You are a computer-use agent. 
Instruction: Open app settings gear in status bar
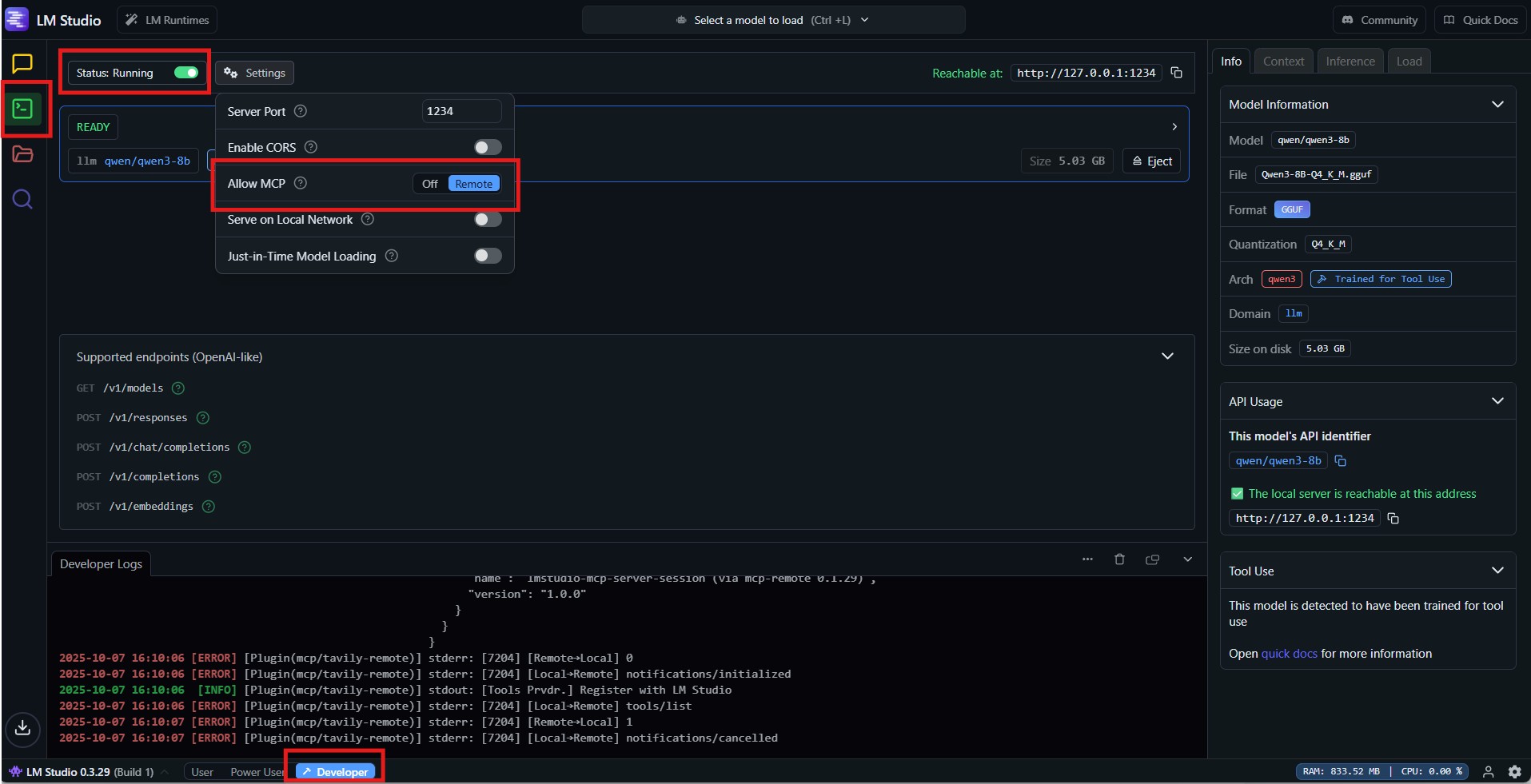1514,772
